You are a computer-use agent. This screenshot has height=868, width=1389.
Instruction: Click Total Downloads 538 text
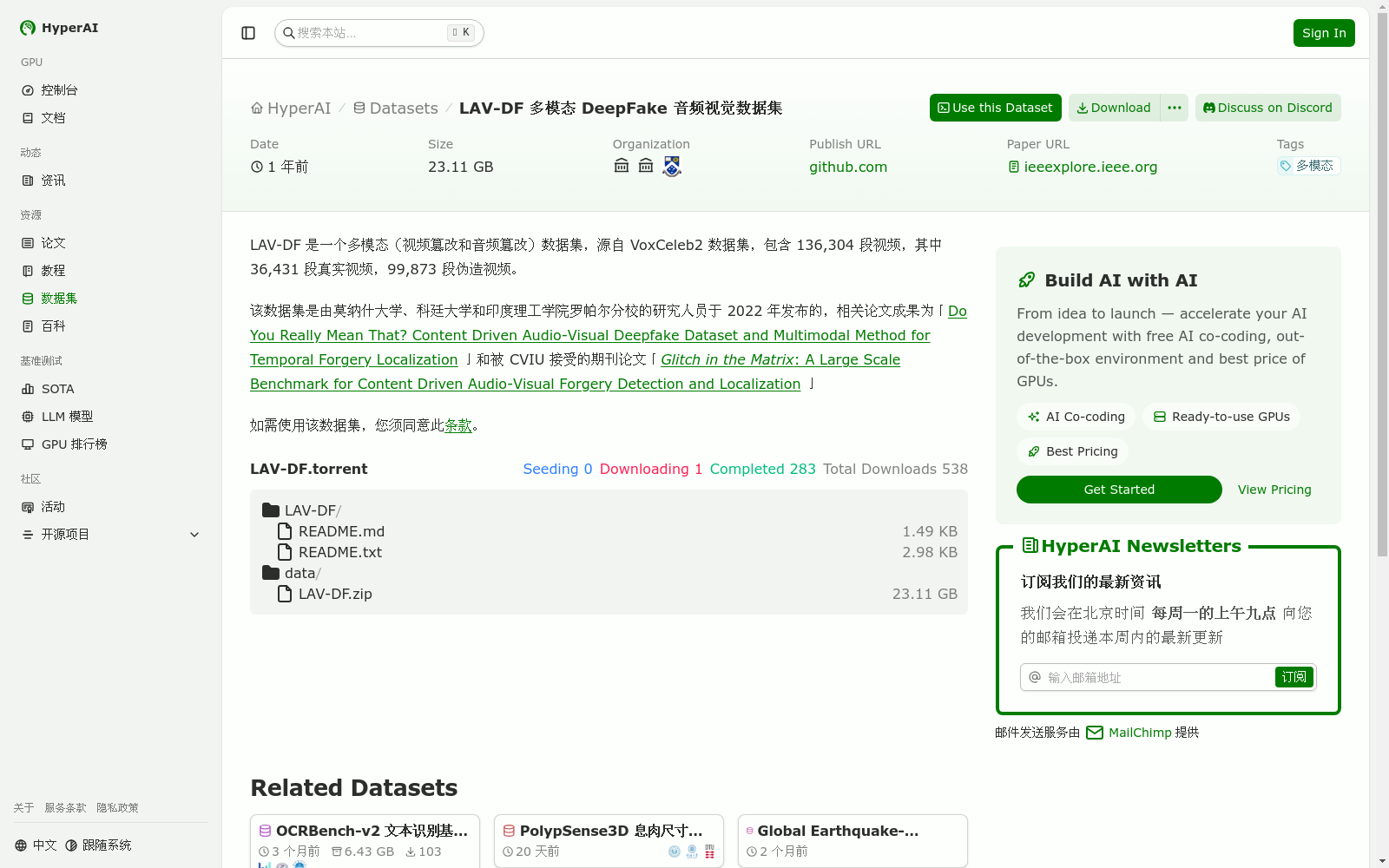(x=895, y=469)
